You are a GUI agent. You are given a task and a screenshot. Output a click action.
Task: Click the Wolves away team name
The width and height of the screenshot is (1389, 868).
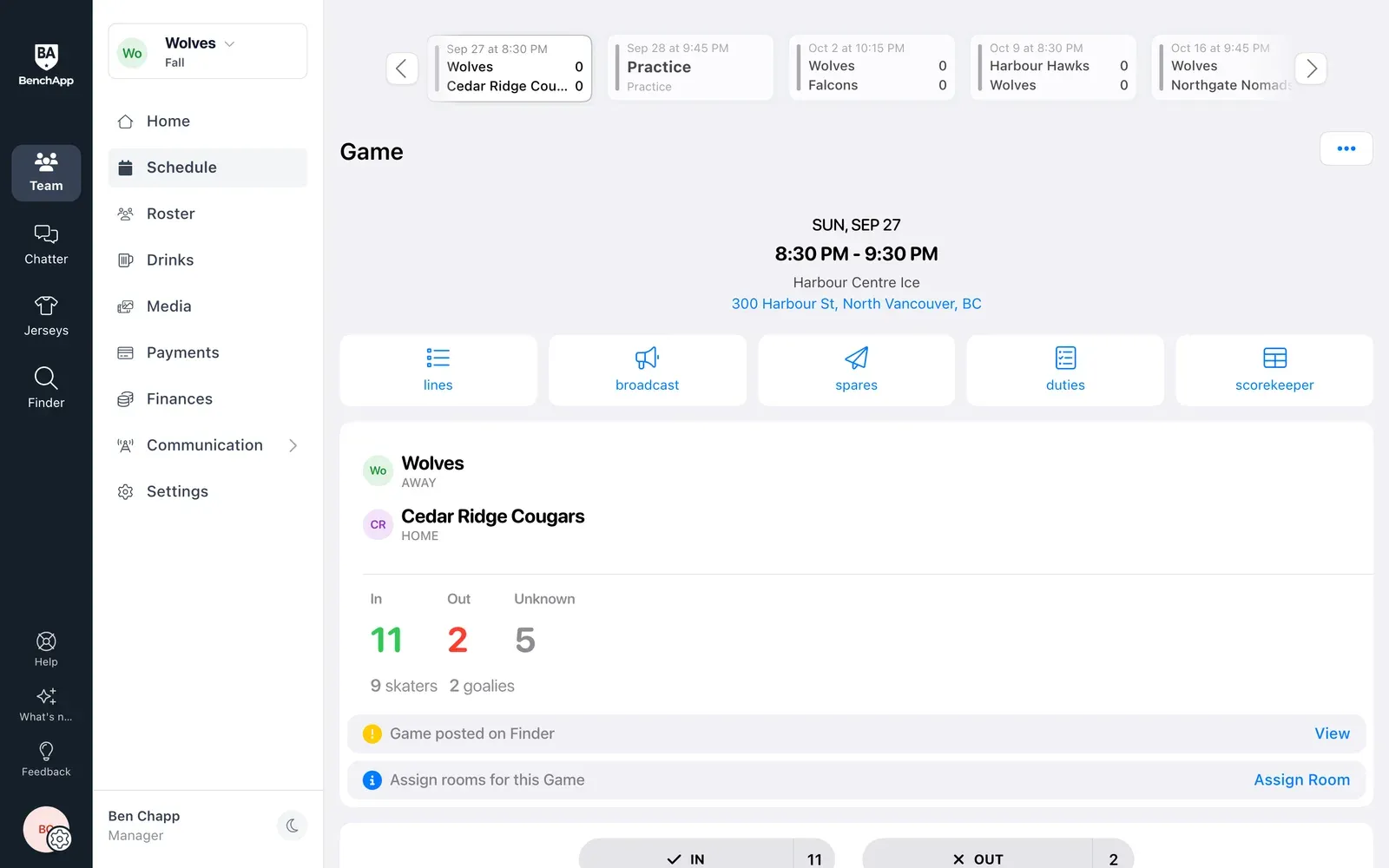click(432, 464)
